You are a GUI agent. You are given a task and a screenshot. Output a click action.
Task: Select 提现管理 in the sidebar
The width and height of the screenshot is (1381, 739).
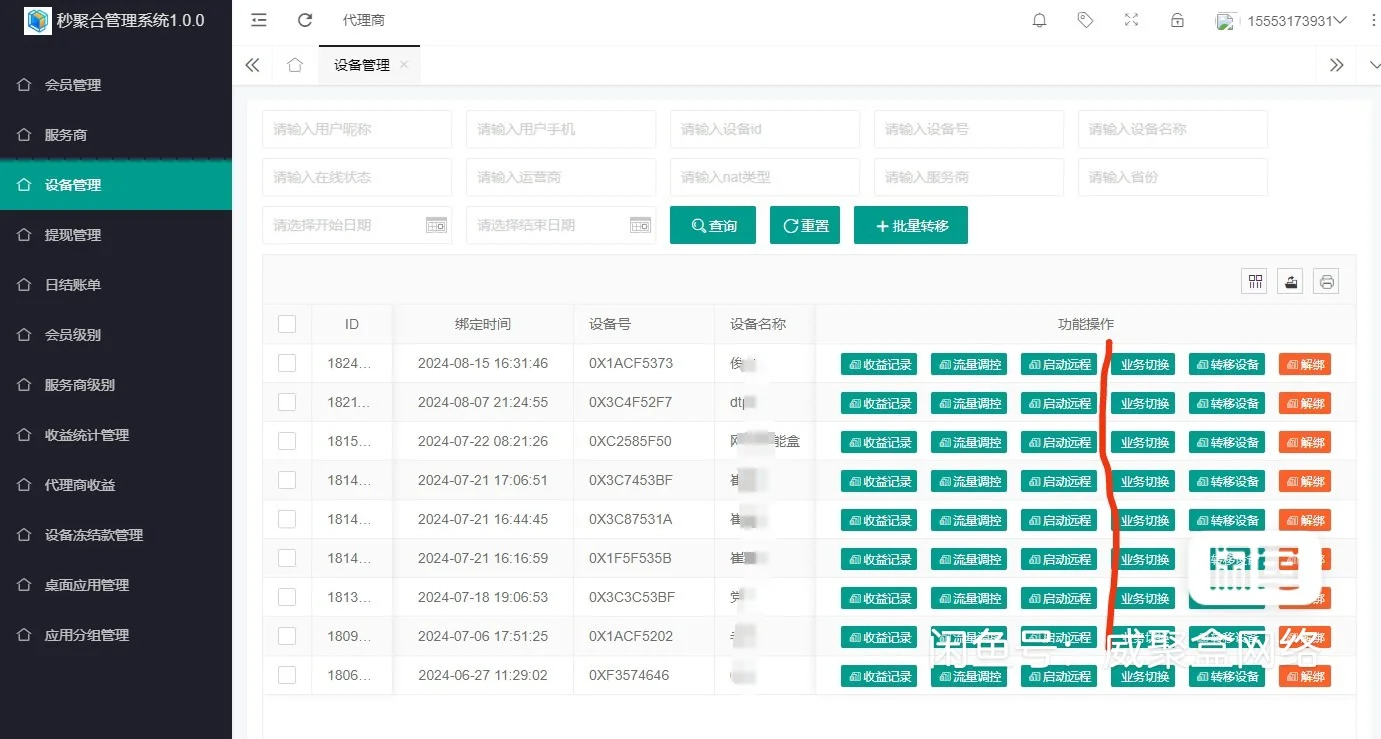point(116,235)
